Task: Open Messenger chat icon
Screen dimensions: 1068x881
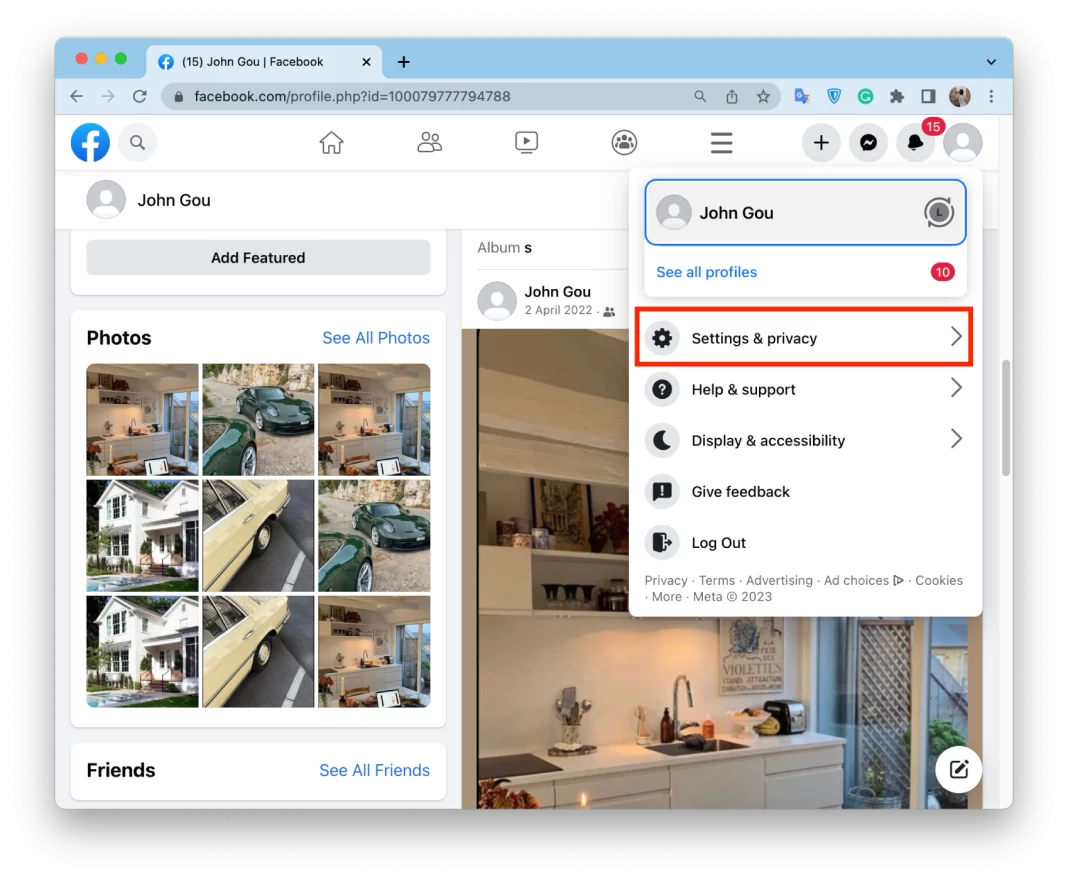Action: [x=869, y=143]
